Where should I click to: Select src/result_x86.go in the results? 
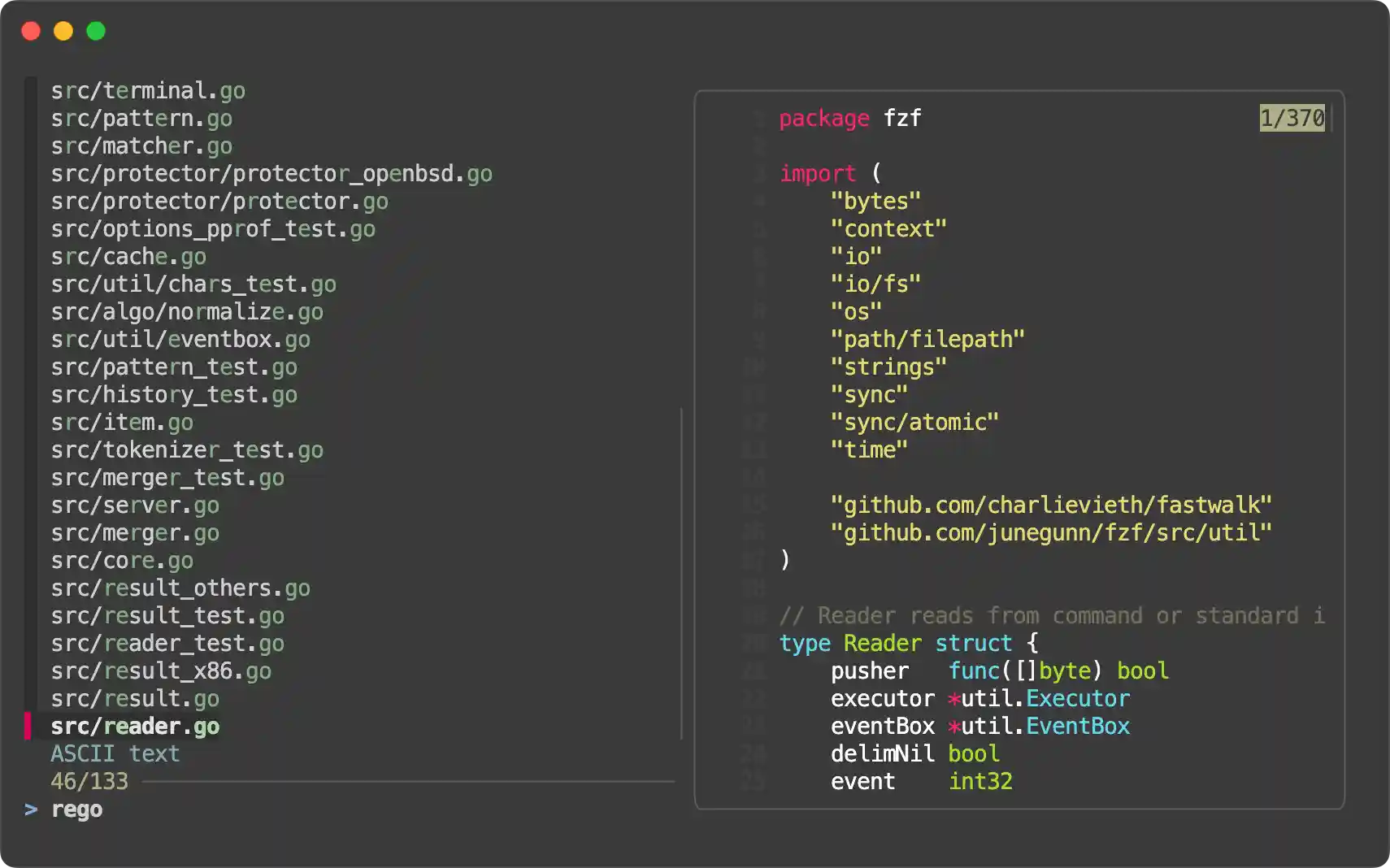161,671
